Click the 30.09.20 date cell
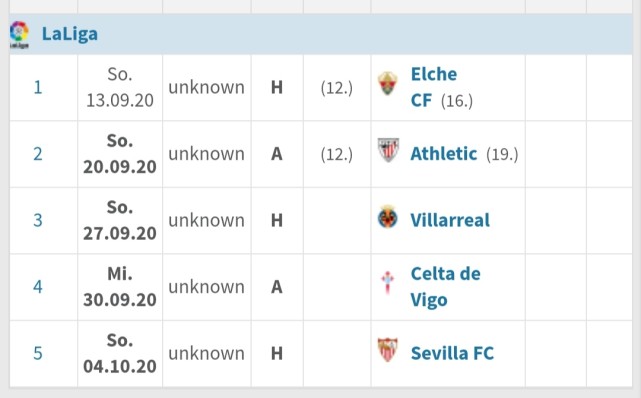The image size is (641, 398). 120,287
